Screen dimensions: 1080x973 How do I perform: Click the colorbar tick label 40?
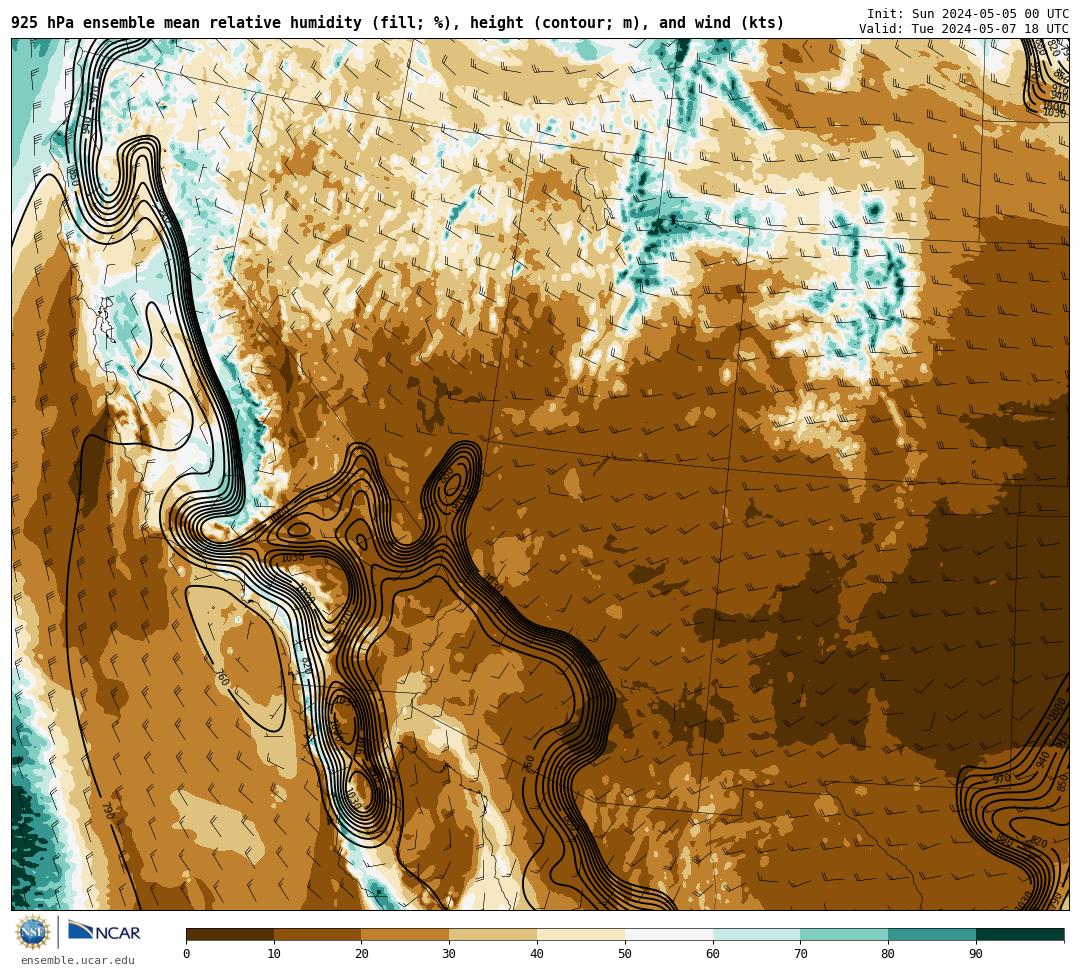point(537,954)
